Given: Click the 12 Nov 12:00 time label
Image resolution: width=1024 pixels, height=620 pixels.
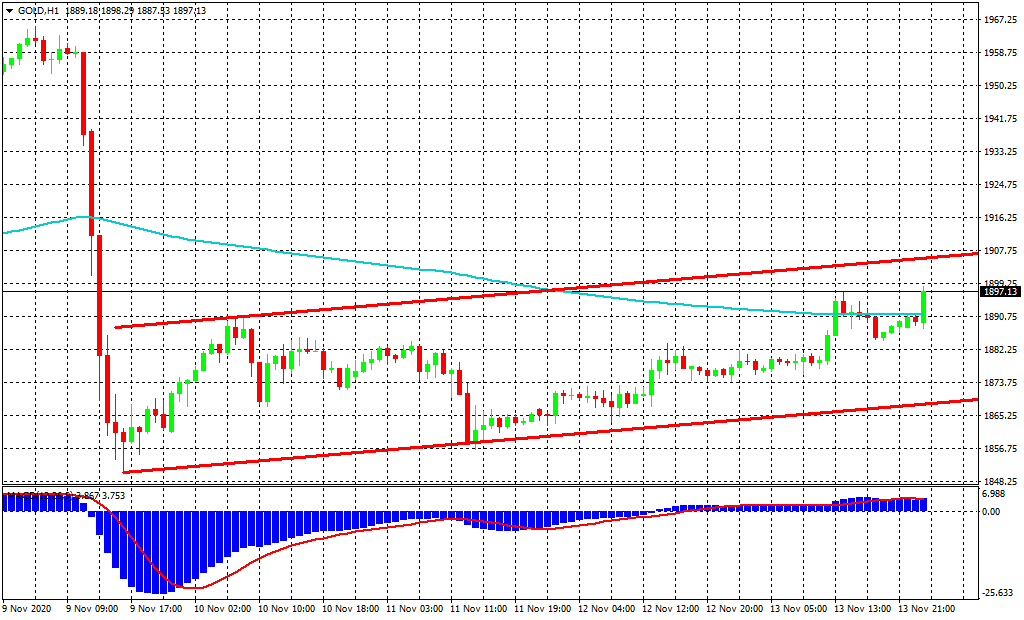Looking at the screenshot, I should [668, 607].
